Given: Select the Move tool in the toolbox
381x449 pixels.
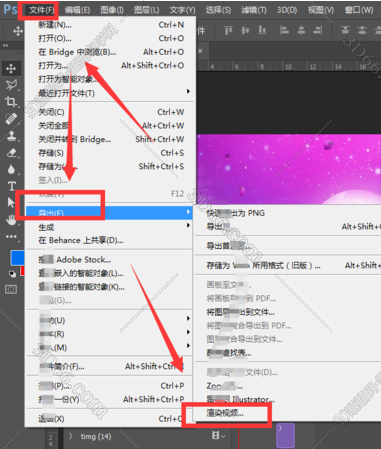Looking at the screenshot, I should point(11,68).
